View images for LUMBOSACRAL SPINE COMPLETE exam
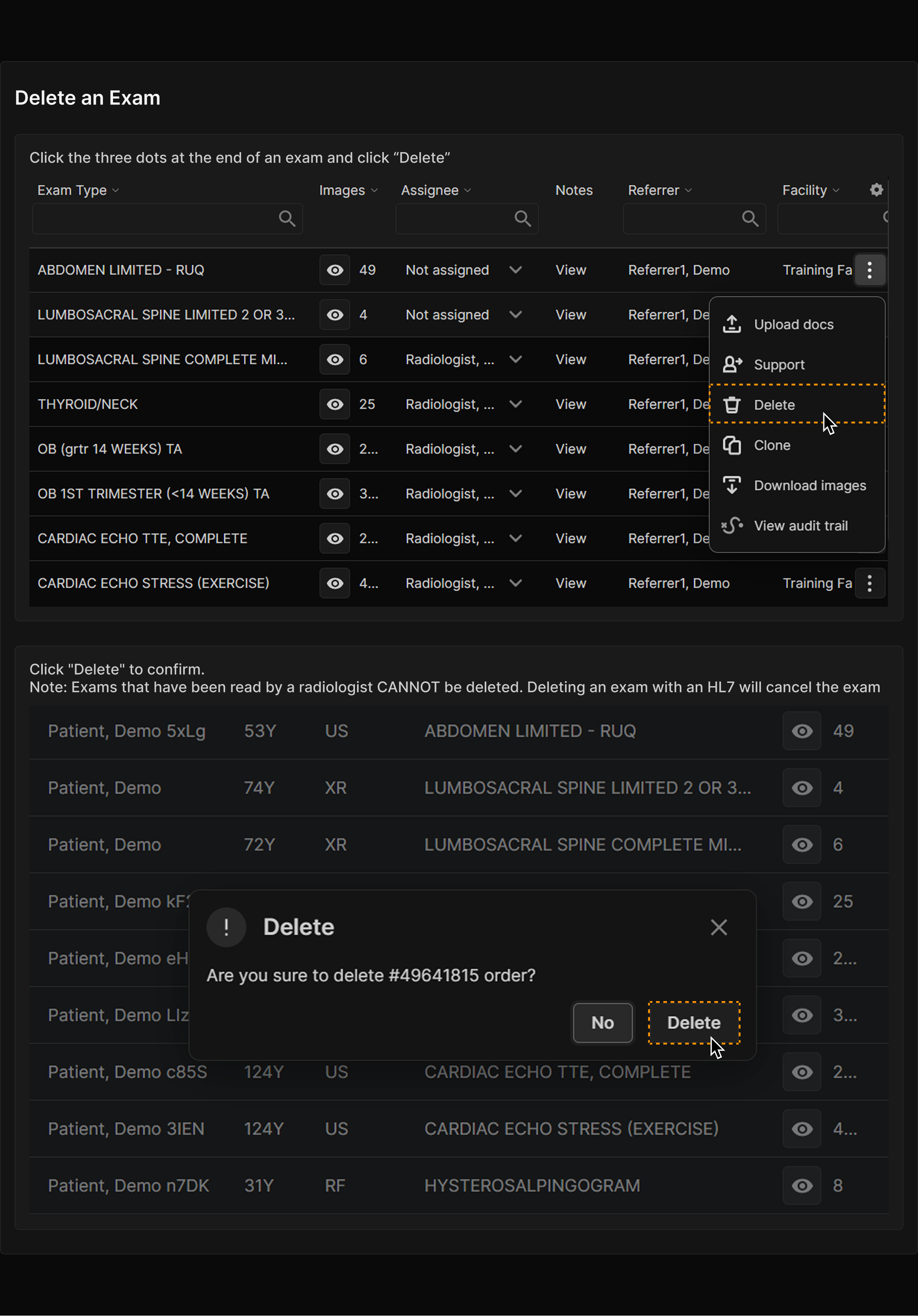Image resolution: width=918 pixels, height=1316 pixels. 335,359
